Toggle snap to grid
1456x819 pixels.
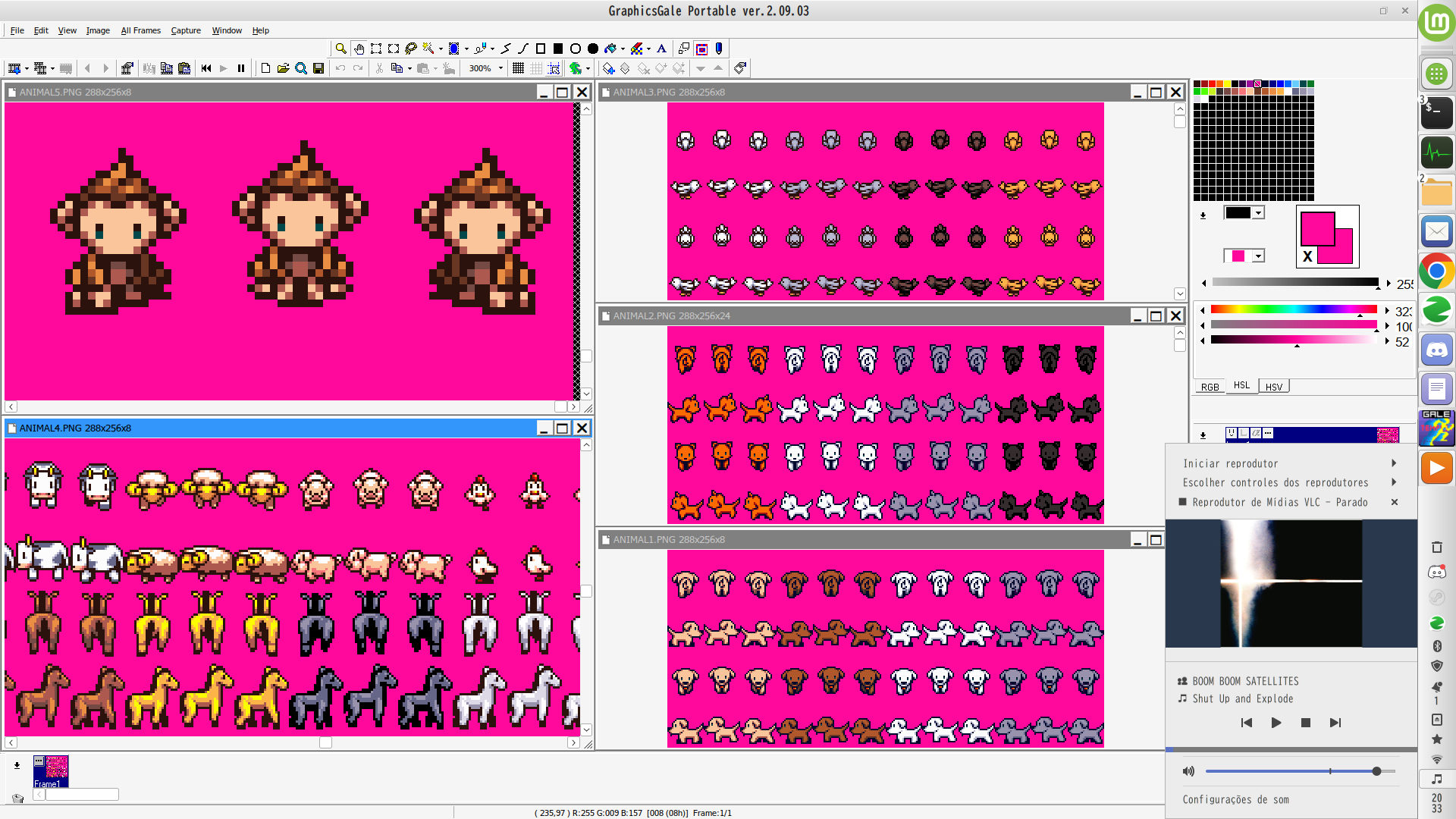coord(554,68)
